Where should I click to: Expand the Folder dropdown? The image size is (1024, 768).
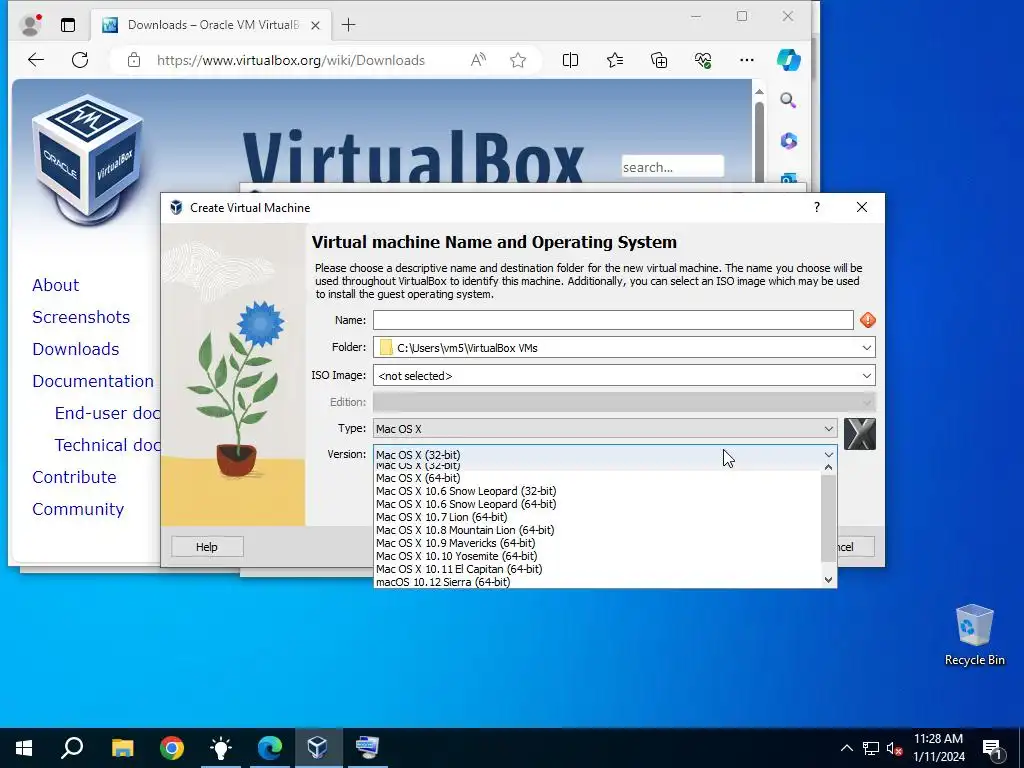[867, 347]
